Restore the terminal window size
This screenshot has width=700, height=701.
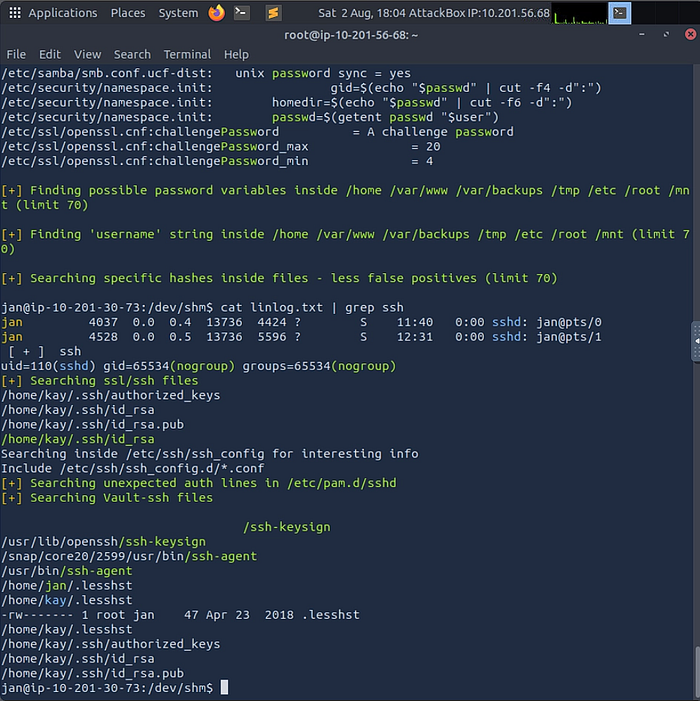[666, 34]
